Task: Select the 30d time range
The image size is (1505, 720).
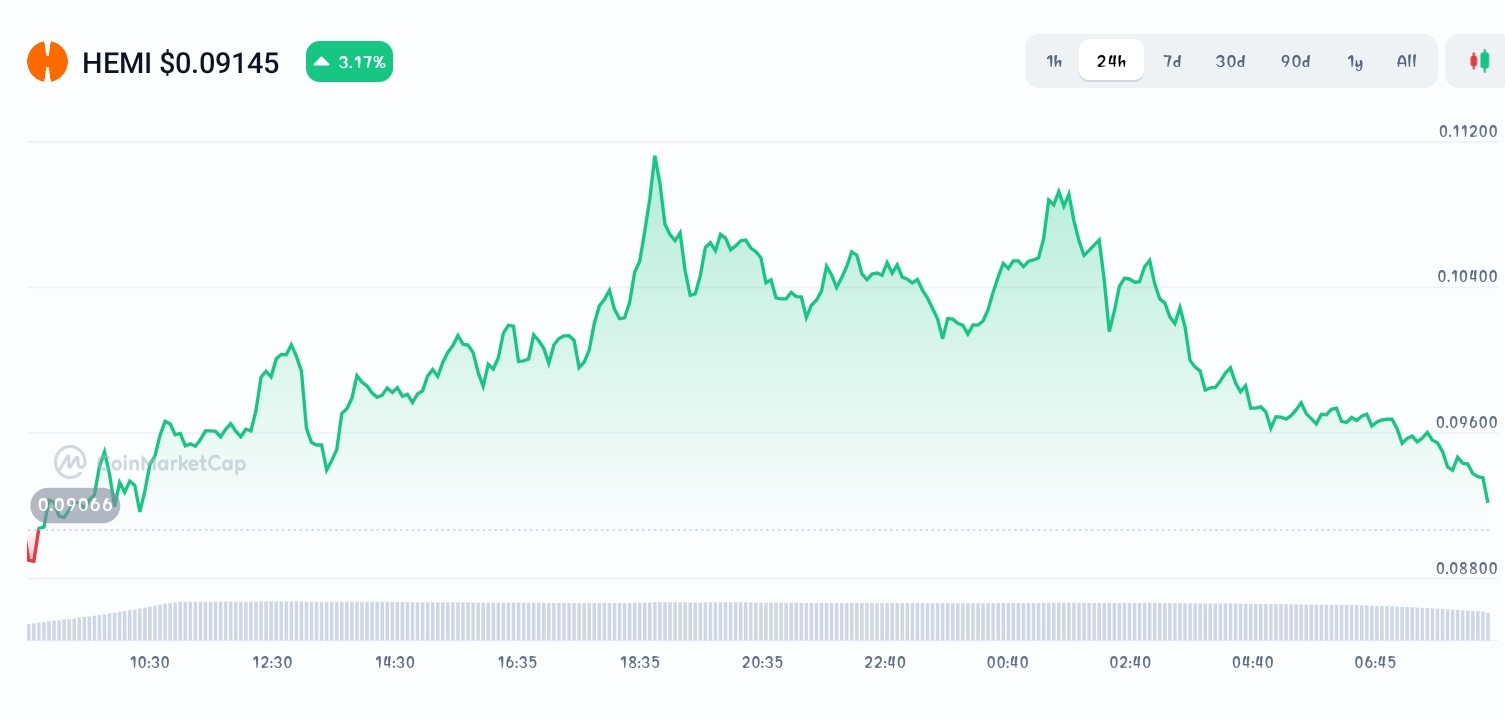Action: point(1230,61)
